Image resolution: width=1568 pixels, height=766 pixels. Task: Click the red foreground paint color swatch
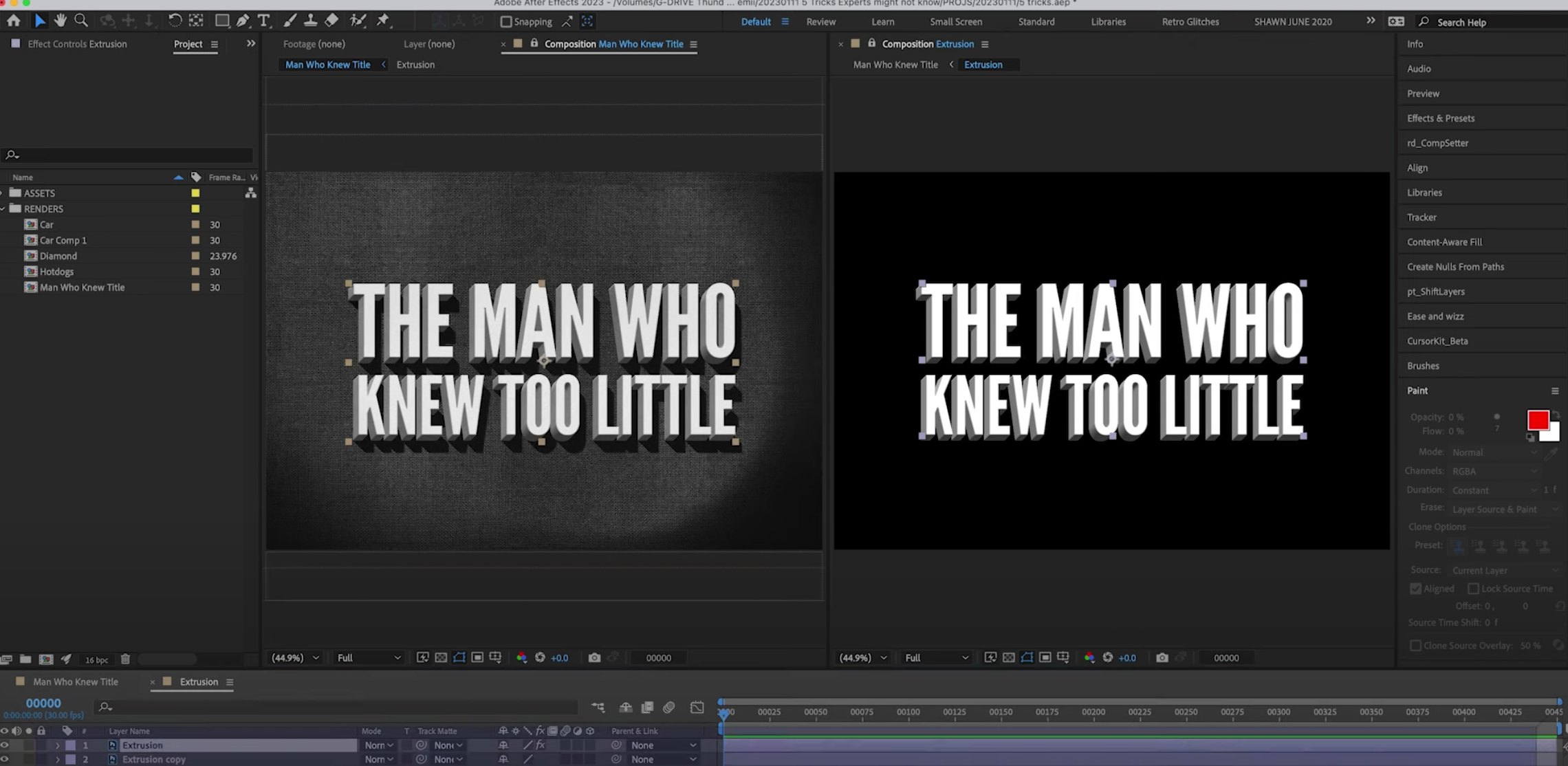point(1537,420)
